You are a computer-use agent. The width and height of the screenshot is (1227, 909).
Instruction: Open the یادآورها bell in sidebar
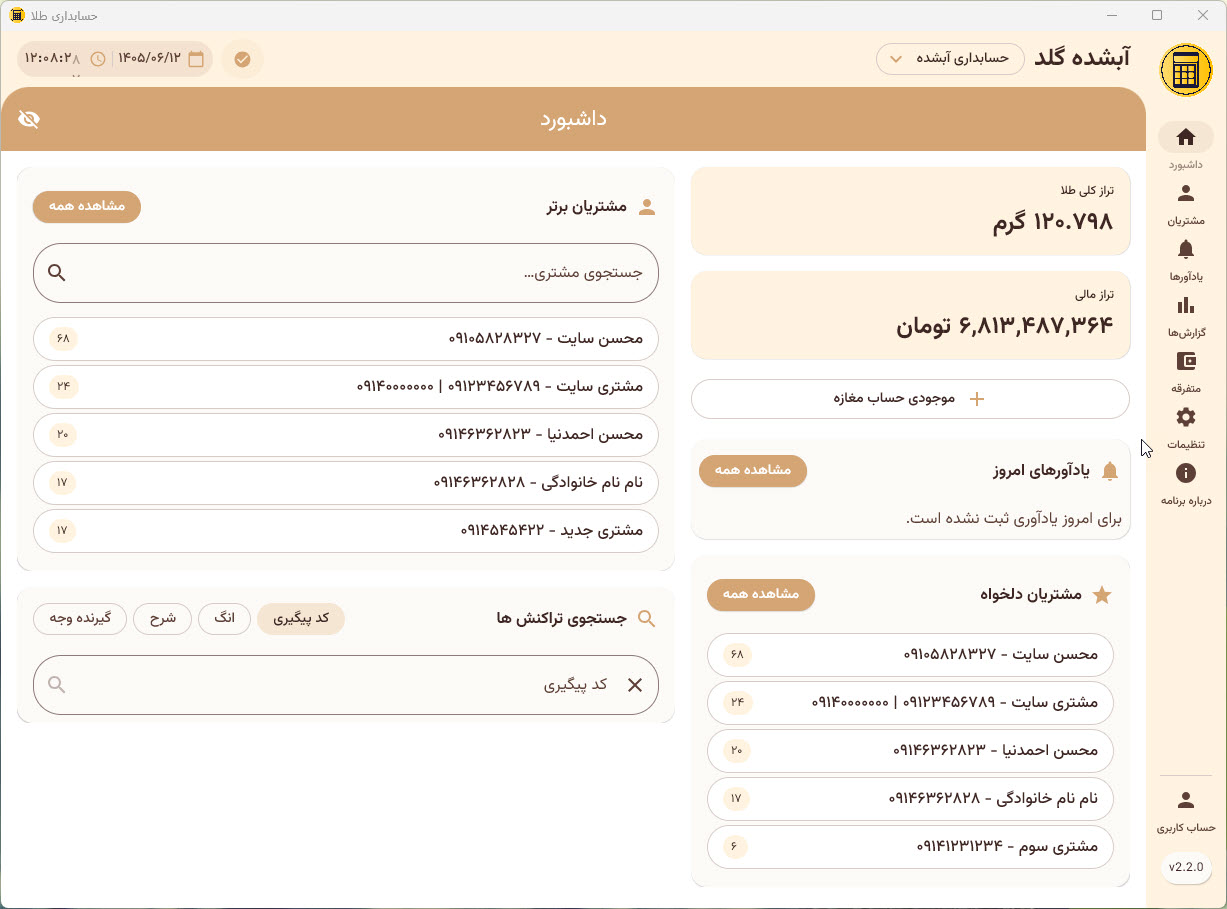[1186, 259]
